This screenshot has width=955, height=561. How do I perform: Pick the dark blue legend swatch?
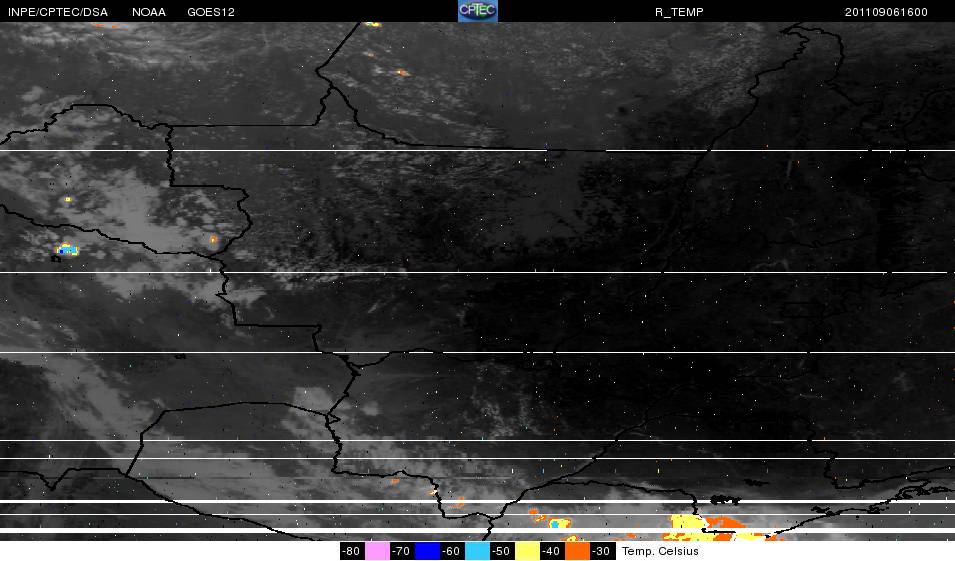[x=427, y=551]
